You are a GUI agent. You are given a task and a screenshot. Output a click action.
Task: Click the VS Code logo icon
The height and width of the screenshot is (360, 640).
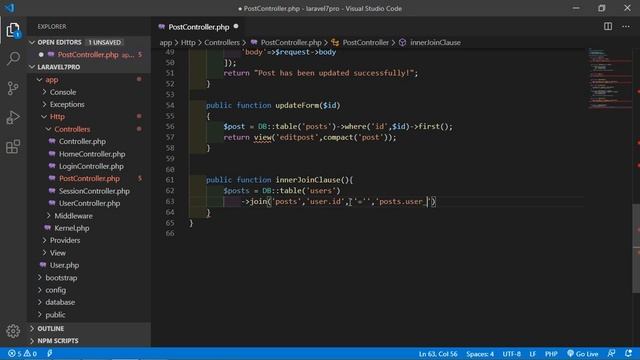tap(9, 8)
